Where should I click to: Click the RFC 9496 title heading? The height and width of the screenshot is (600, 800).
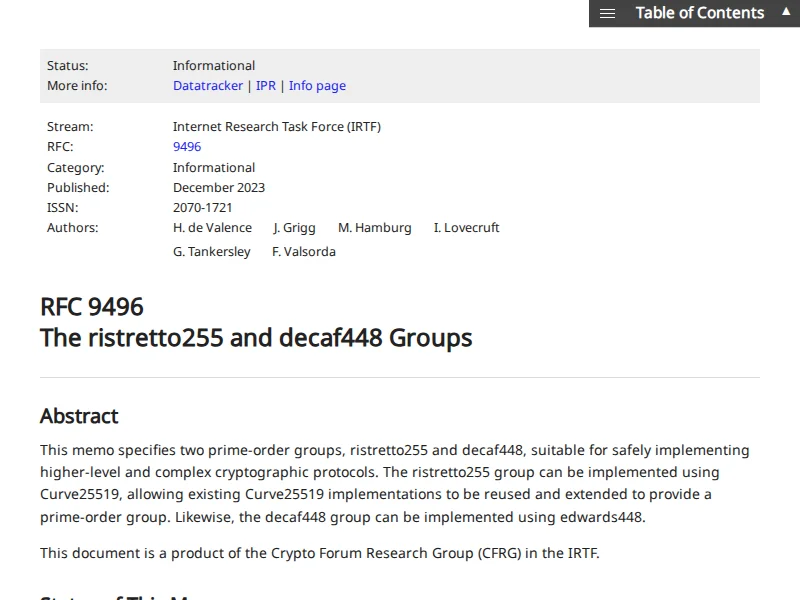(92, 306)
